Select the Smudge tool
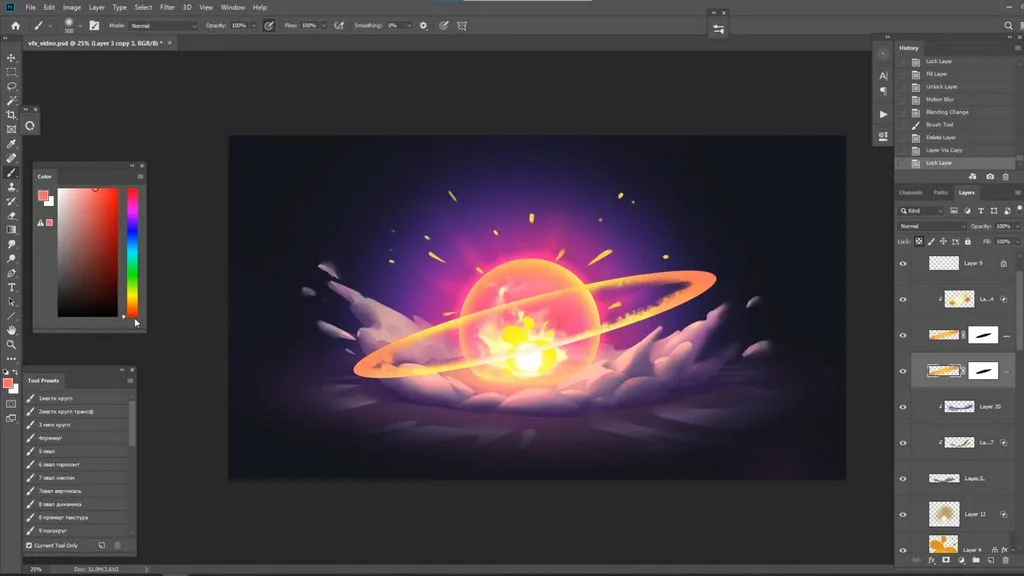1024x576 pixels. pyautogui.click(x=11, y=244)
